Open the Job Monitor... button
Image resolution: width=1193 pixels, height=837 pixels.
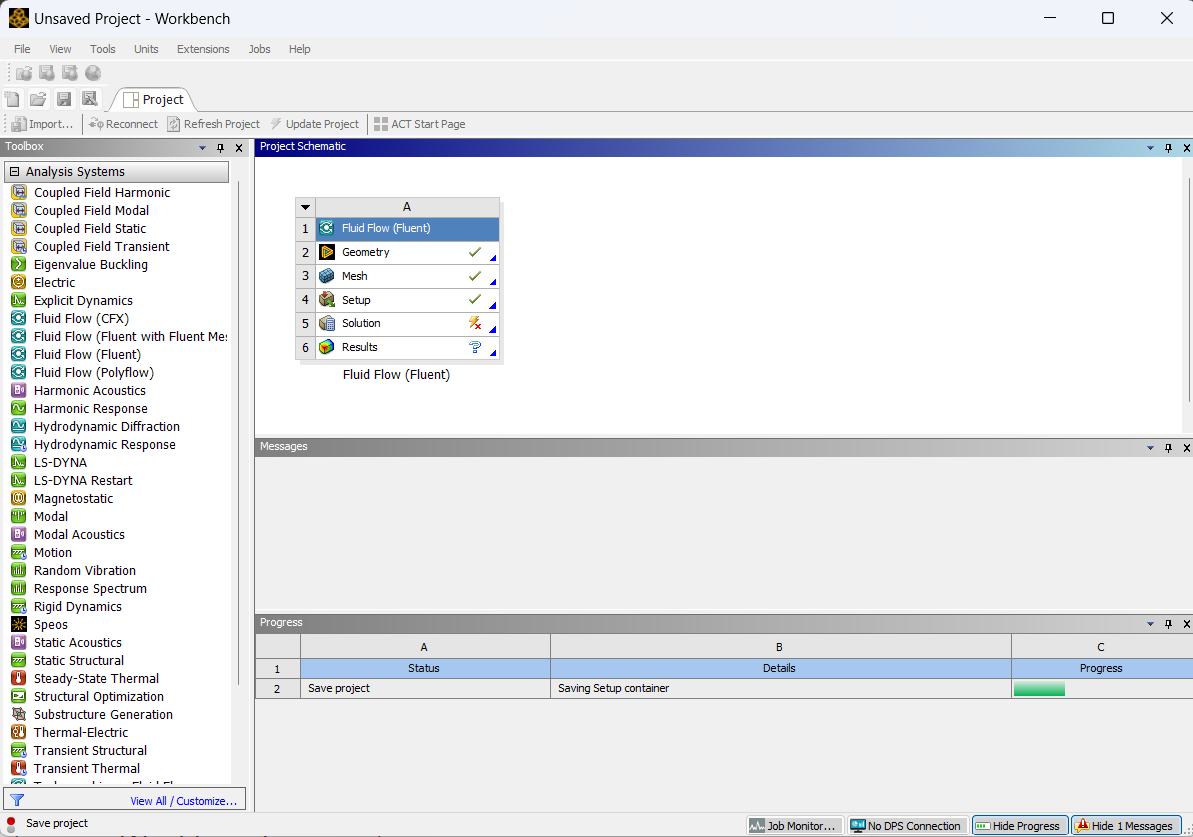[x=794, y=826]
